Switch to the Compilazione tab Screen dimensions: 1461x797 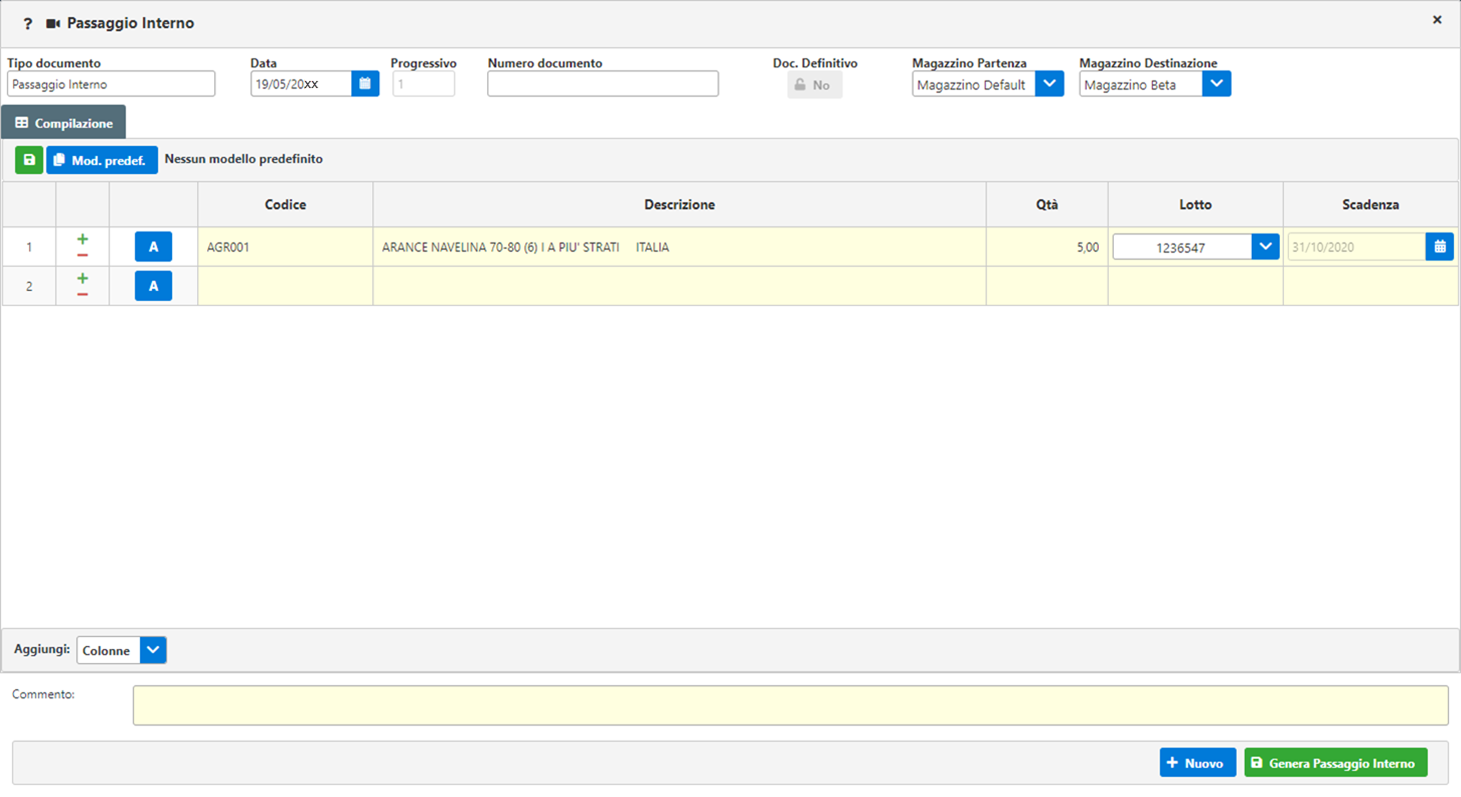tap(64, 123)
